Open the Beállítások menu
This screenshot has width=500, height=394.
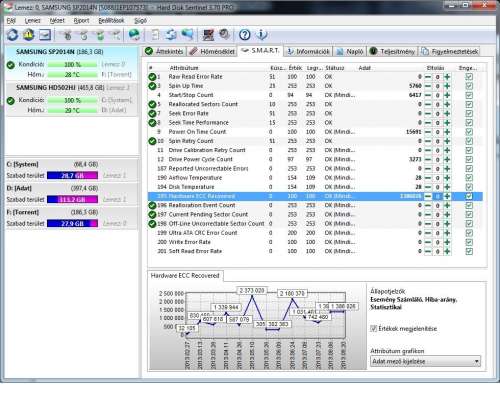[x=111, y=21]
